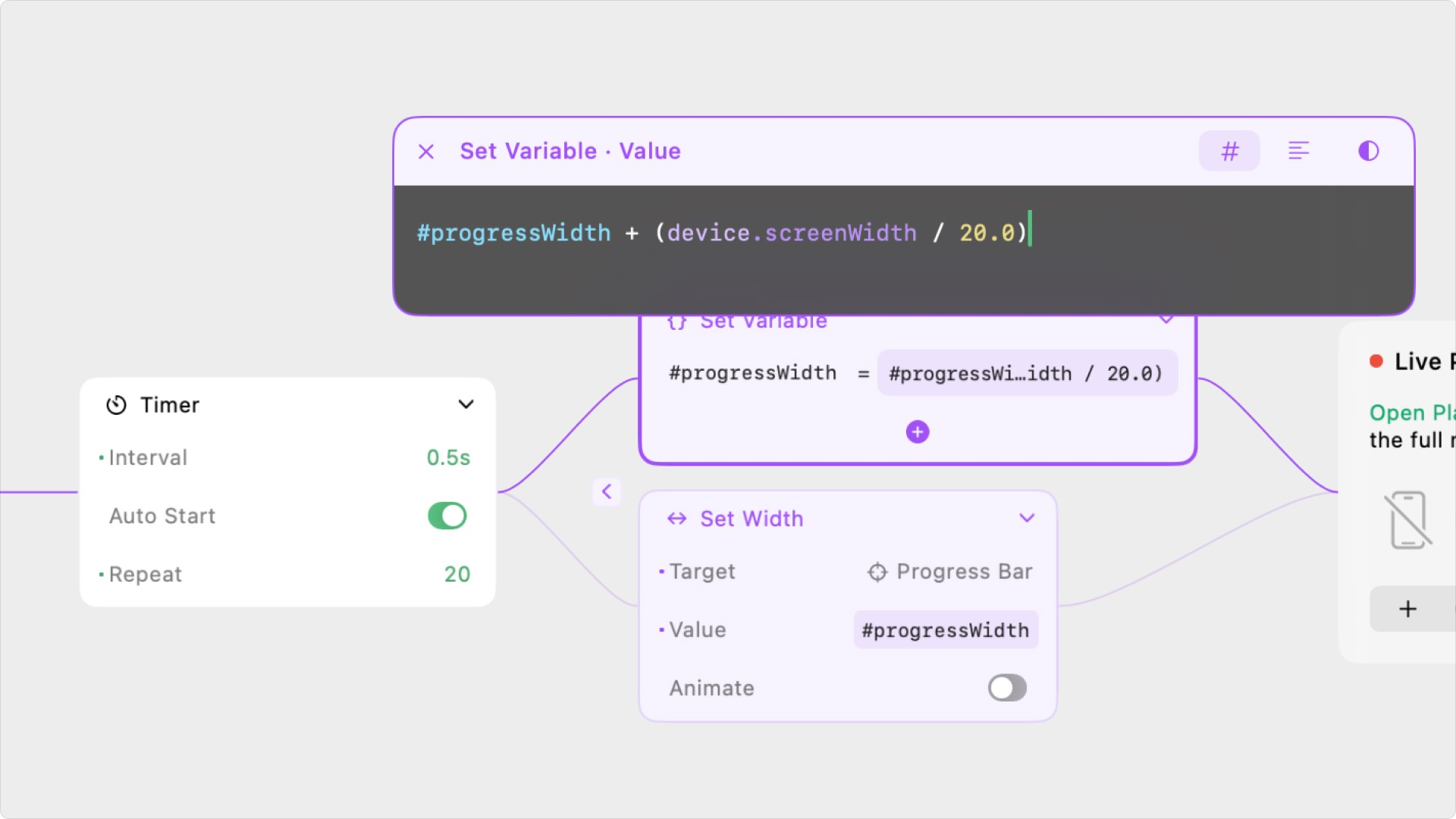Toggle the half-circle theme contrast icon

(1368, 151)
